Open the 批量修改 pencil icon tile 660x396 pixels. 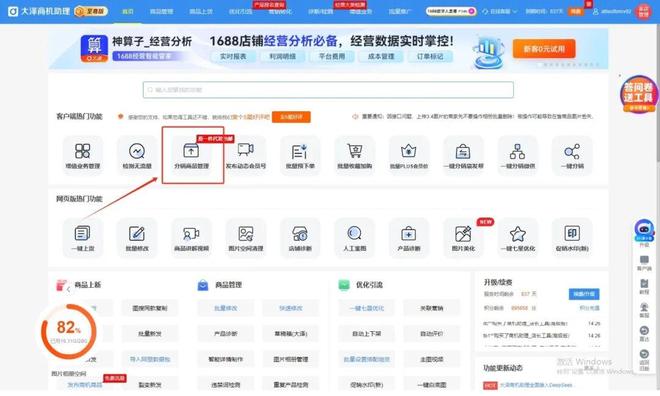tap(137, 238)
